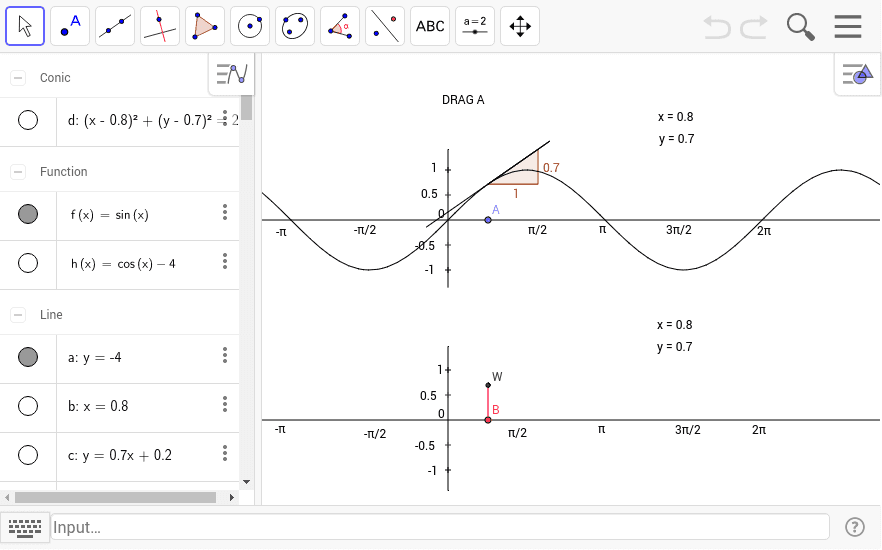This screenshot has height=550, width=882.
Task: Click the Conic group heading
Action: 55,78
